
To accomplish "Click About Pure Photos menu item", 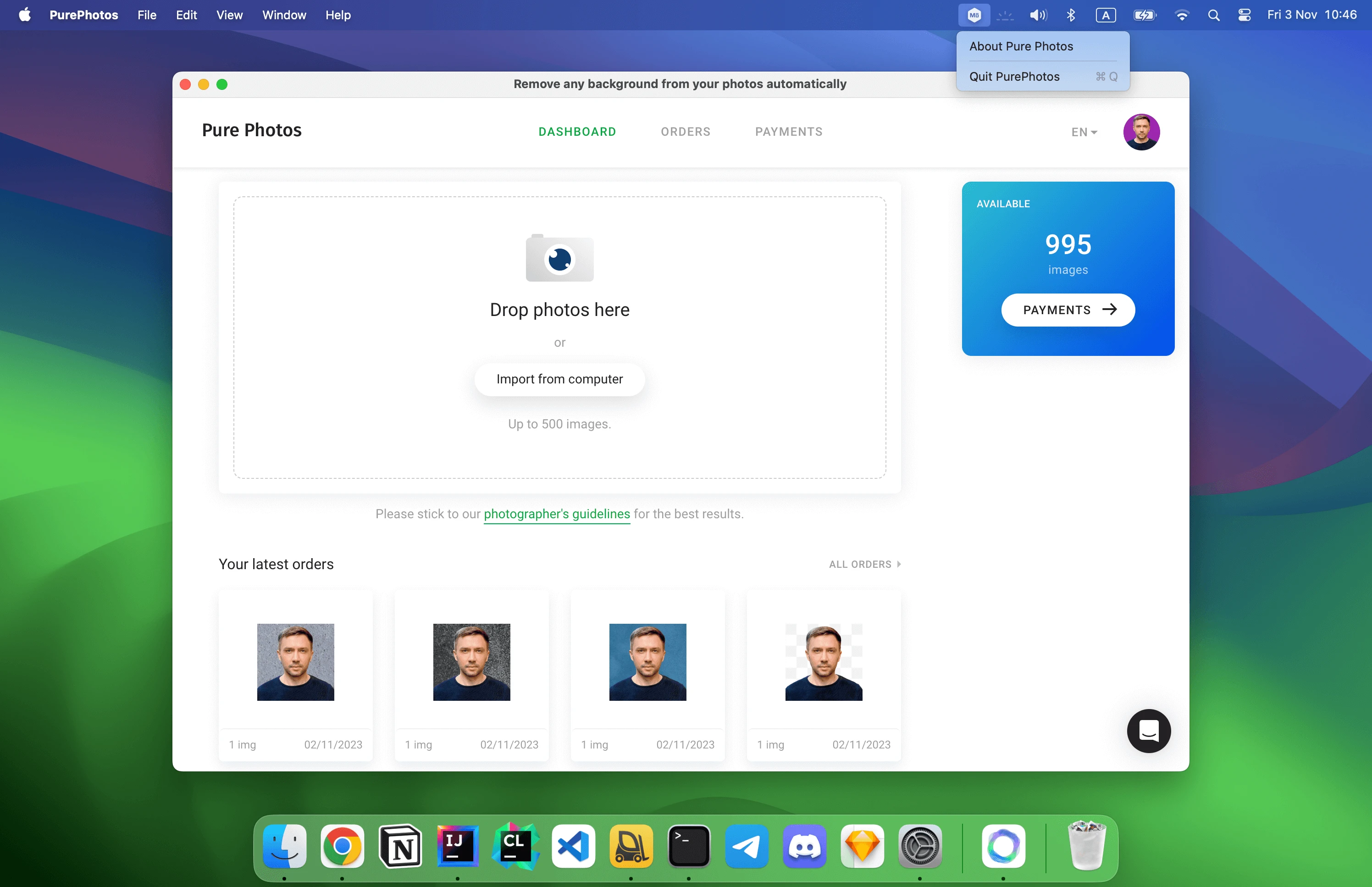I will click(1022, 46).
